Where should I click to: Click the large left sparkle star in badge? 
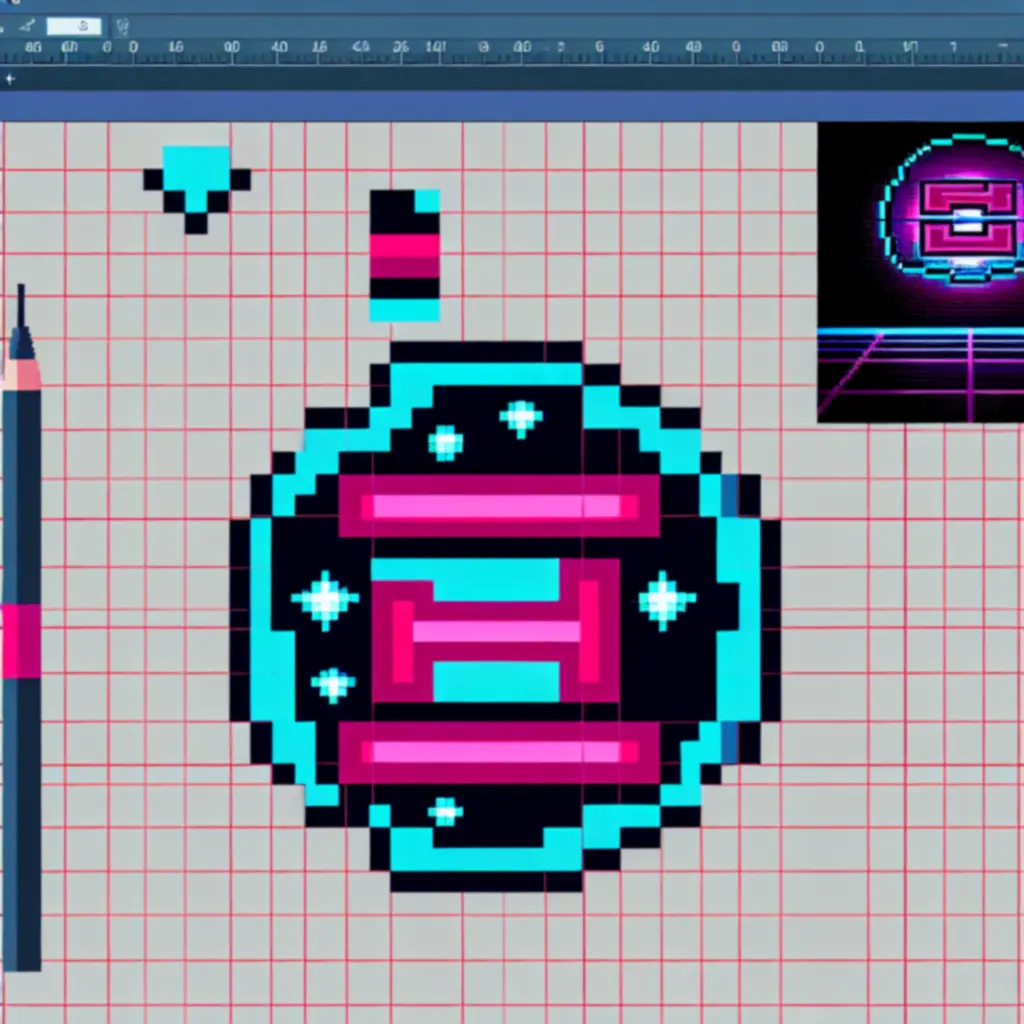[325, 600]
